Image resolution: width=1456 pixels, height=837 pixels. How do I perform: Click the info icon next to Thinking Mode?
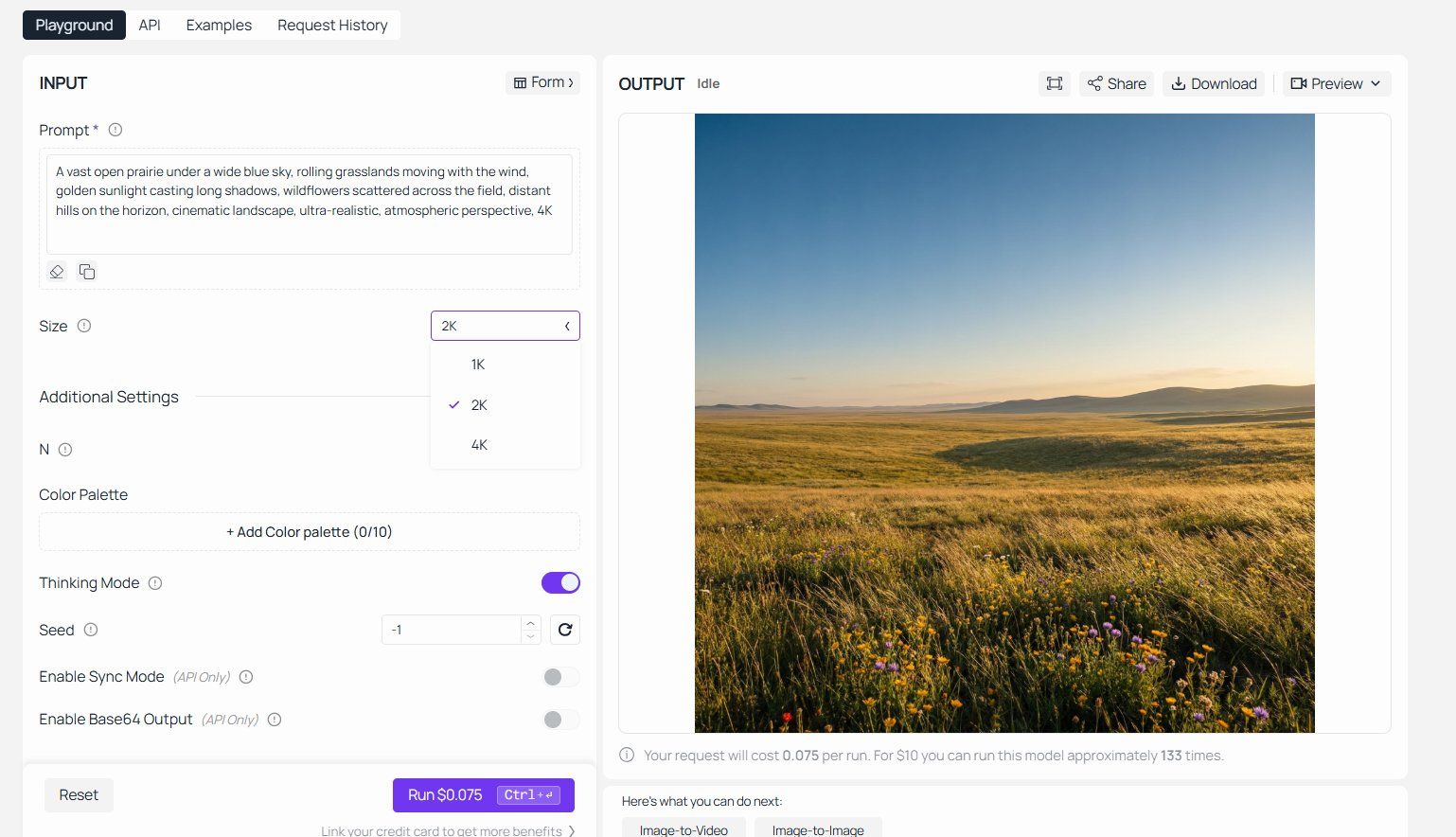(x=155, y=583)
